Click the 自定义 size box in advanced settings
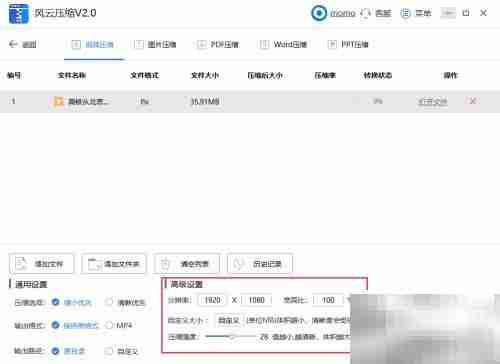The image size is (500, 364). pyautogui.click(x=229, y=320)
